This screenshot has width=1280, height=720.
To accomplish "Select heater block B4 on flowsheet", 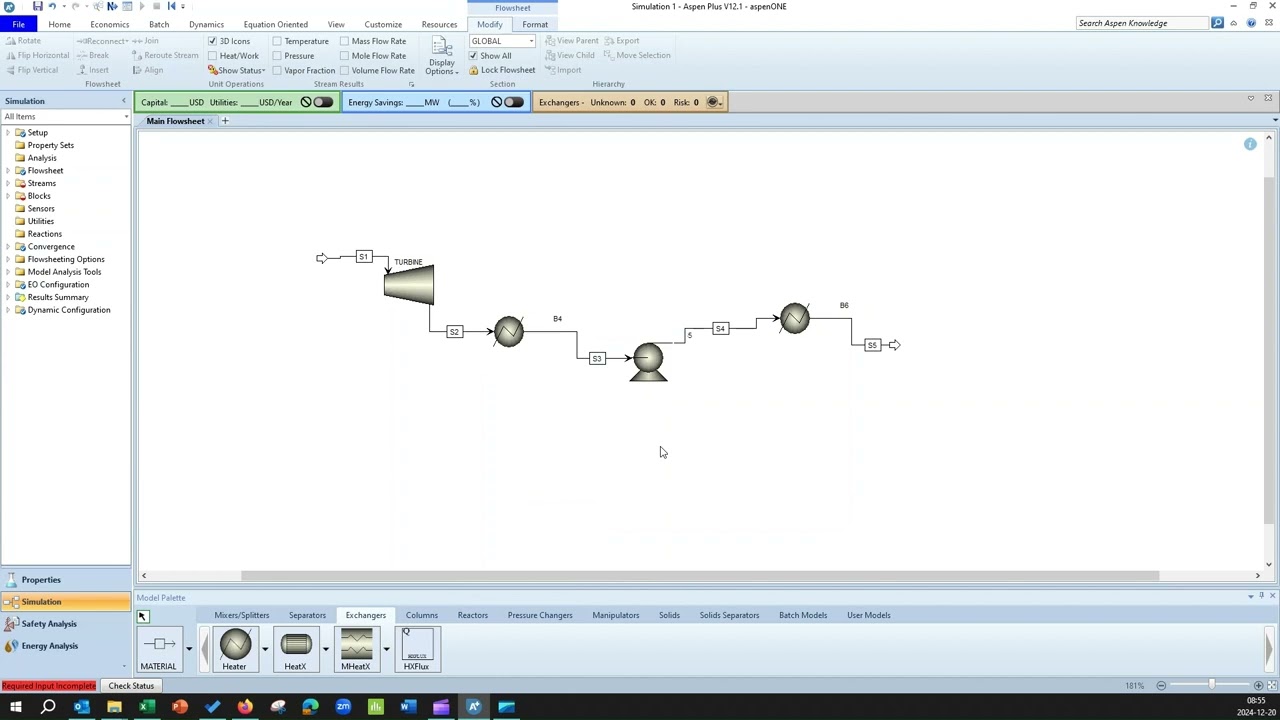I will [x=508, y=332].
